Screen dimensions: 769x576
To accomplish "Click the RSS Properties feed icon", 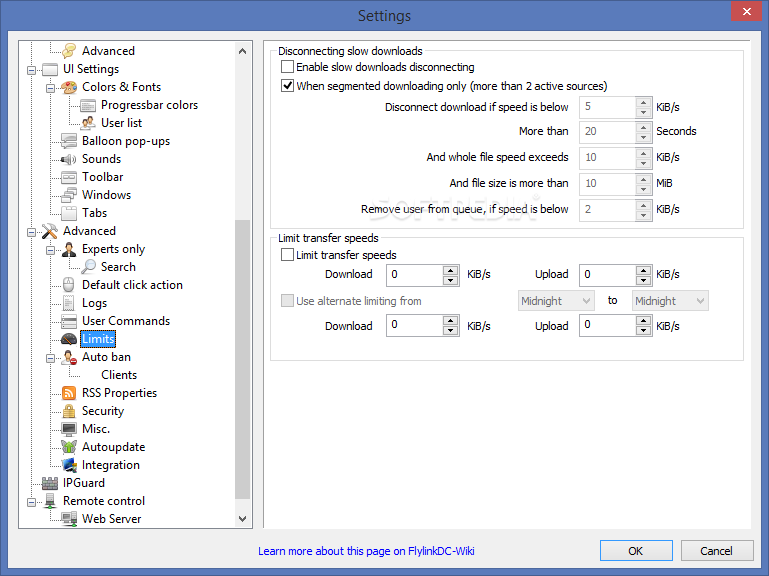I will [69, 393].
